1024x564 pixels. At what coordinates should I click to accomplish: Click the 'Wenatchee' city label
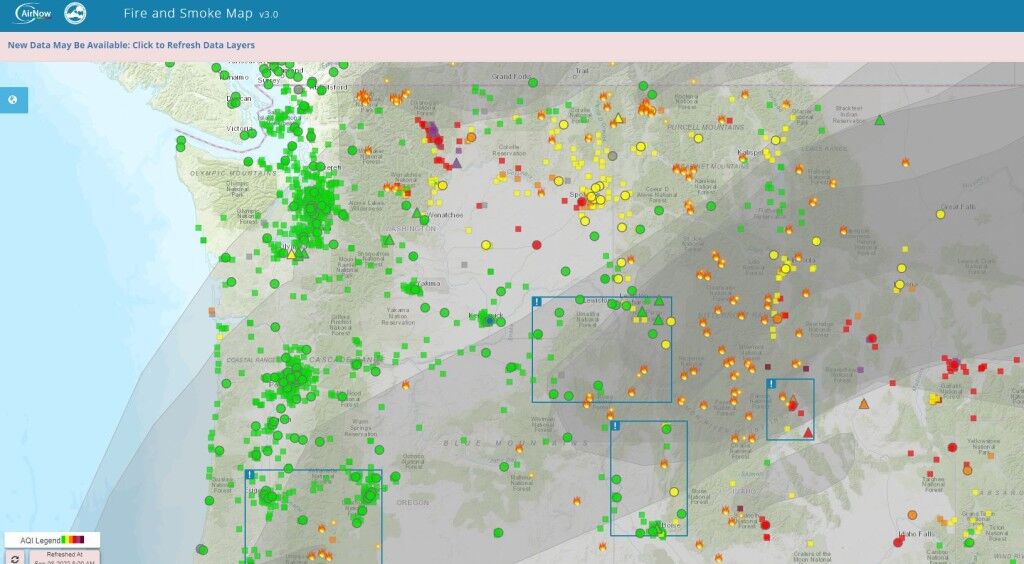click(445, 215)
